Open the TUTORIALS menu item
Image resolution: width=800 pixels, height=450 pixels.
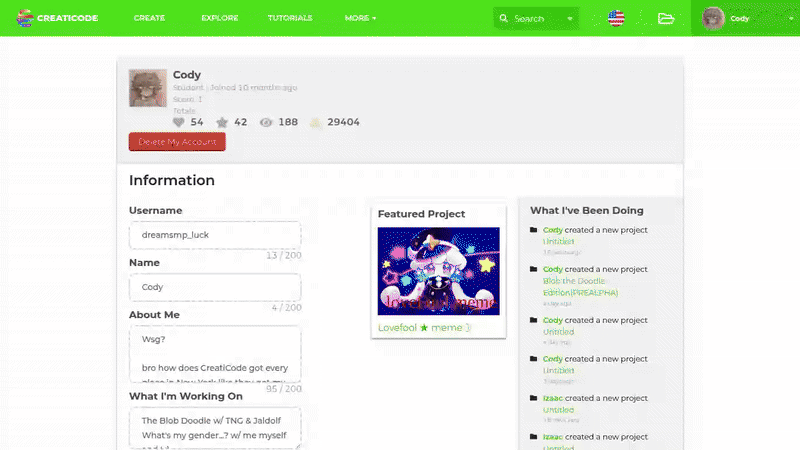click(x=290, y=18)
